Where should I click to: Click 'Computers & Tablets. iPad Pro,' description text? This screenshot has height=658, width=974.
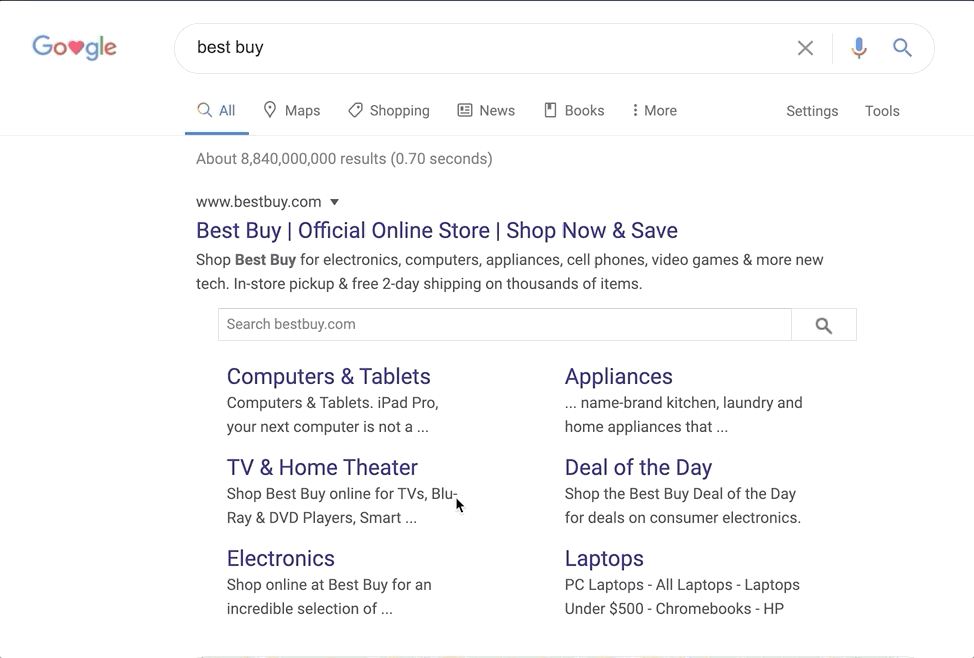(332, 403)
